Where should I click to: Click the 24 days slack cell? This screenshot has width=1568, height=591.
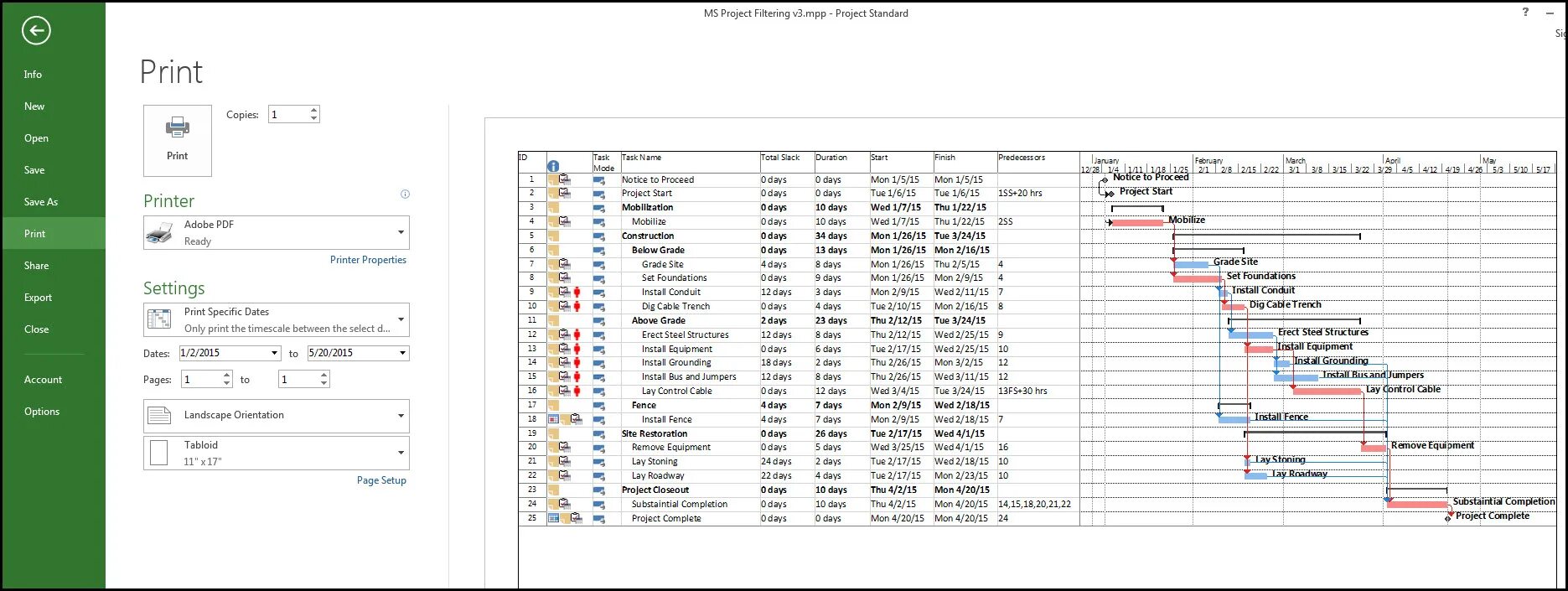pyautogui.click(x=776, y=462)
